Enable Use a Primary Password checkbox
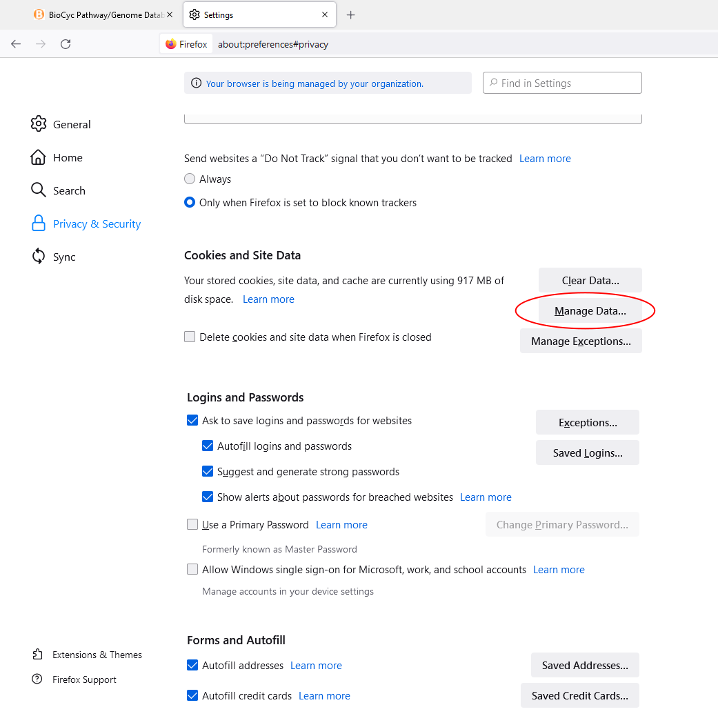The width and height of the screenshot is (718, 716). (x=193, y=524)
